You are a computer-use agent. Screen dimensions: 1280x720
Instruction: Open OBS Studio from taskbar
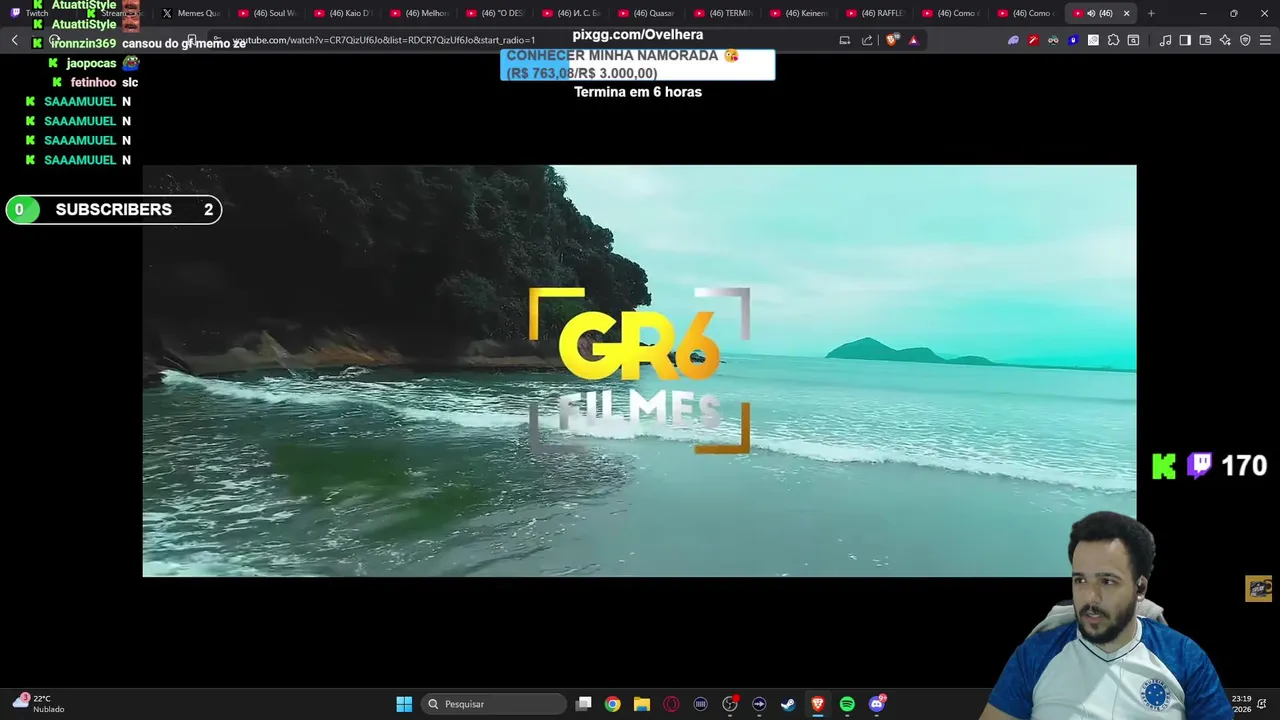[730, 704]
